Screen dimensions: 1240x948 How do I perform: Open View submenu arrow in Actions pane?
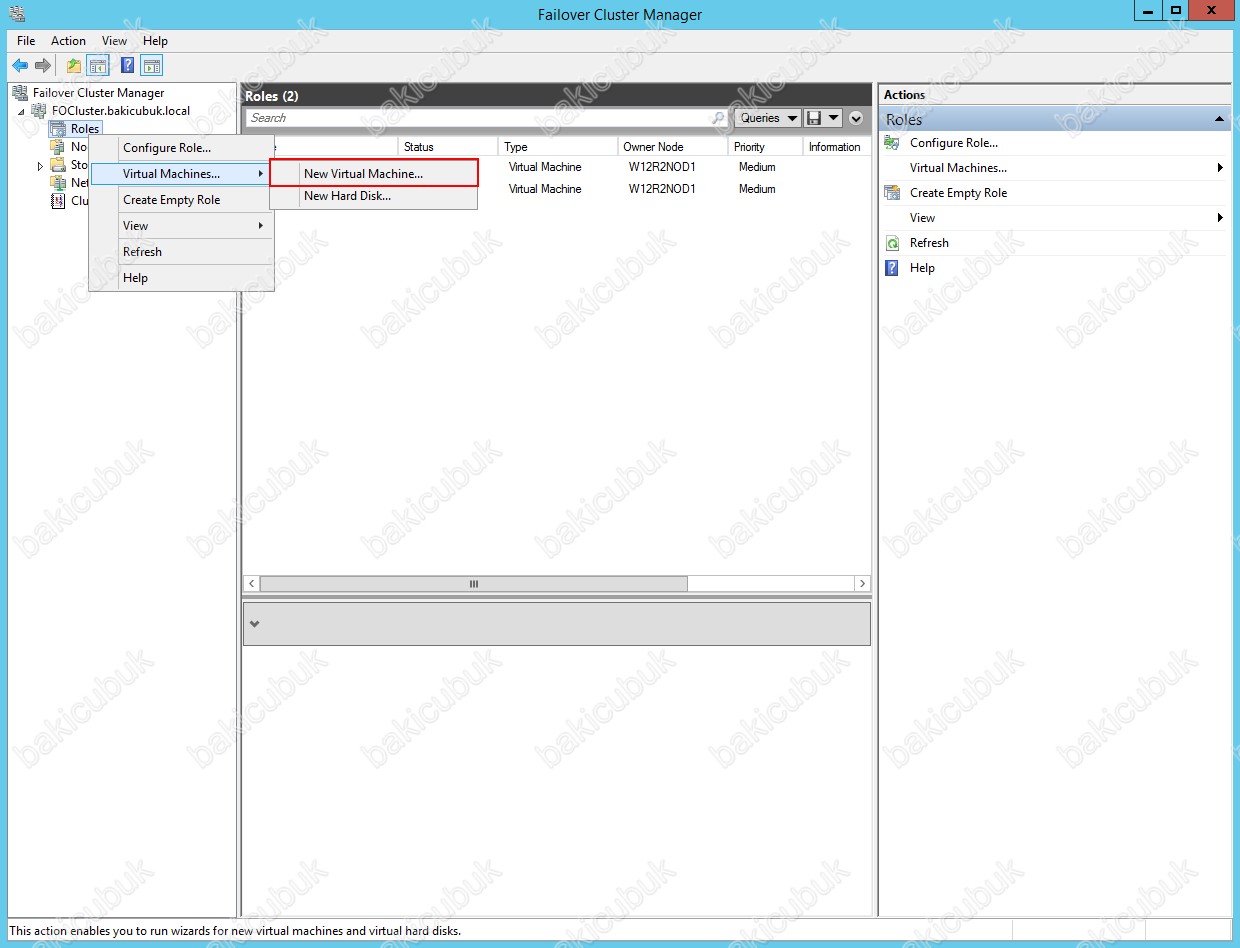(1220, 218)
